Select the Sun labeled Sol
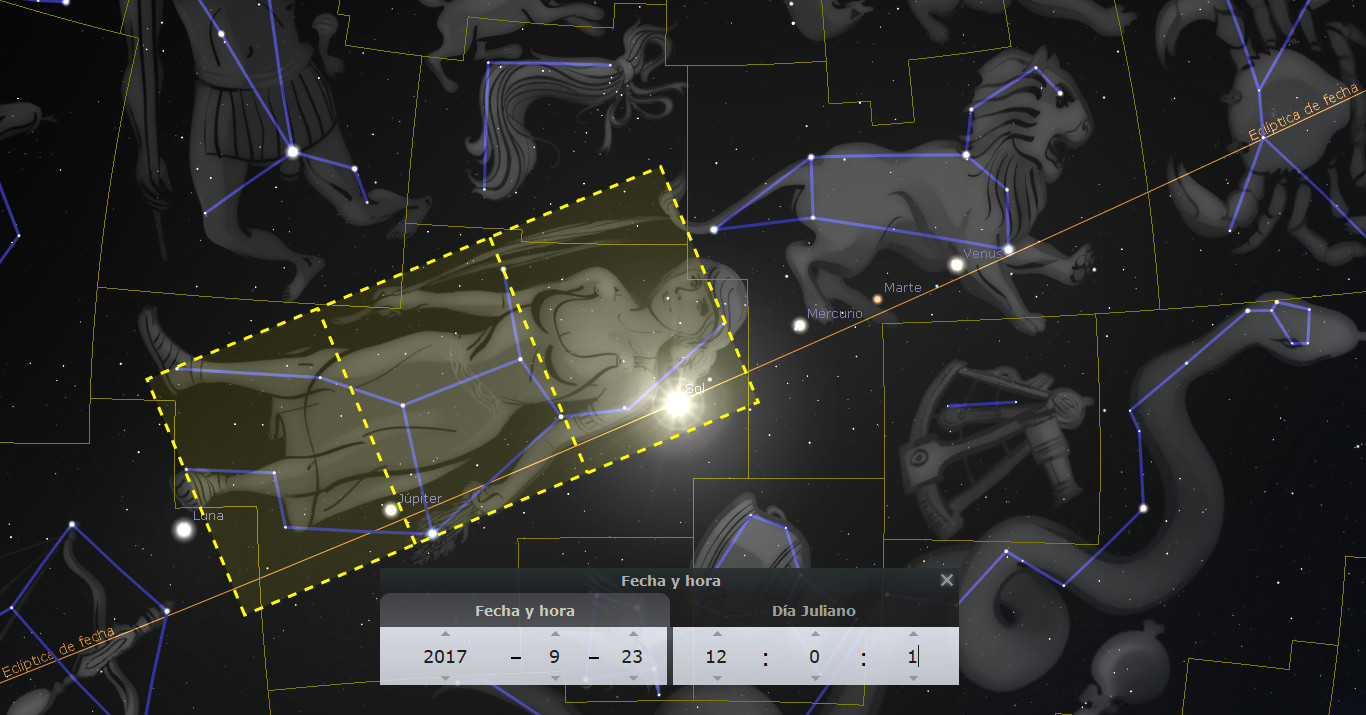The image size is (1366, 715). click(x=677, y=404)
